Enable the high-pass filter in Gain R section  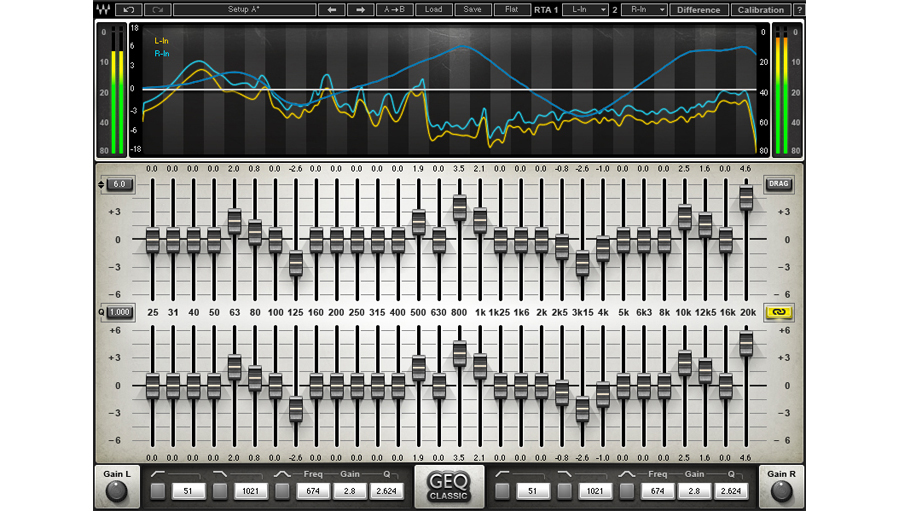coord(502,491)
